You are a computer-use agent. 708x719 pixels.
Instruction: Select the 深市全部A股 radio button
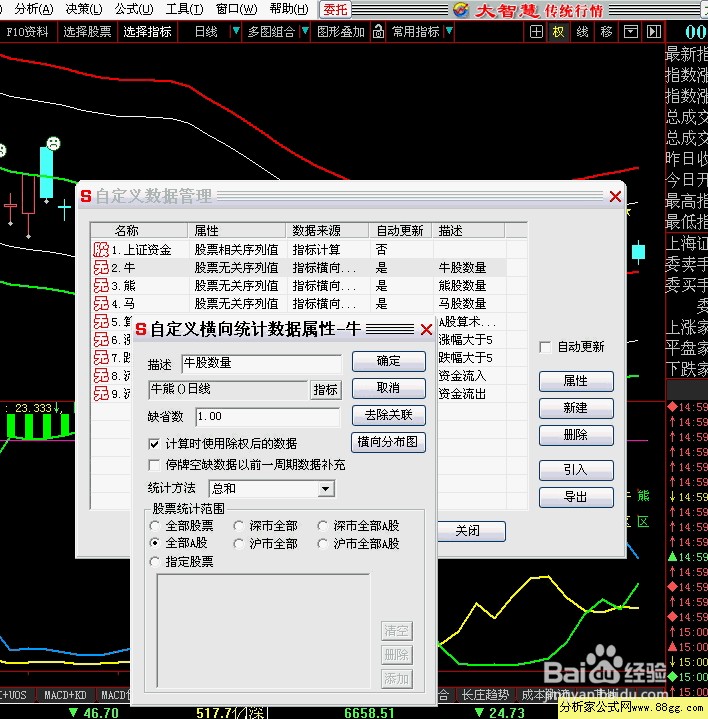[323, 525]
